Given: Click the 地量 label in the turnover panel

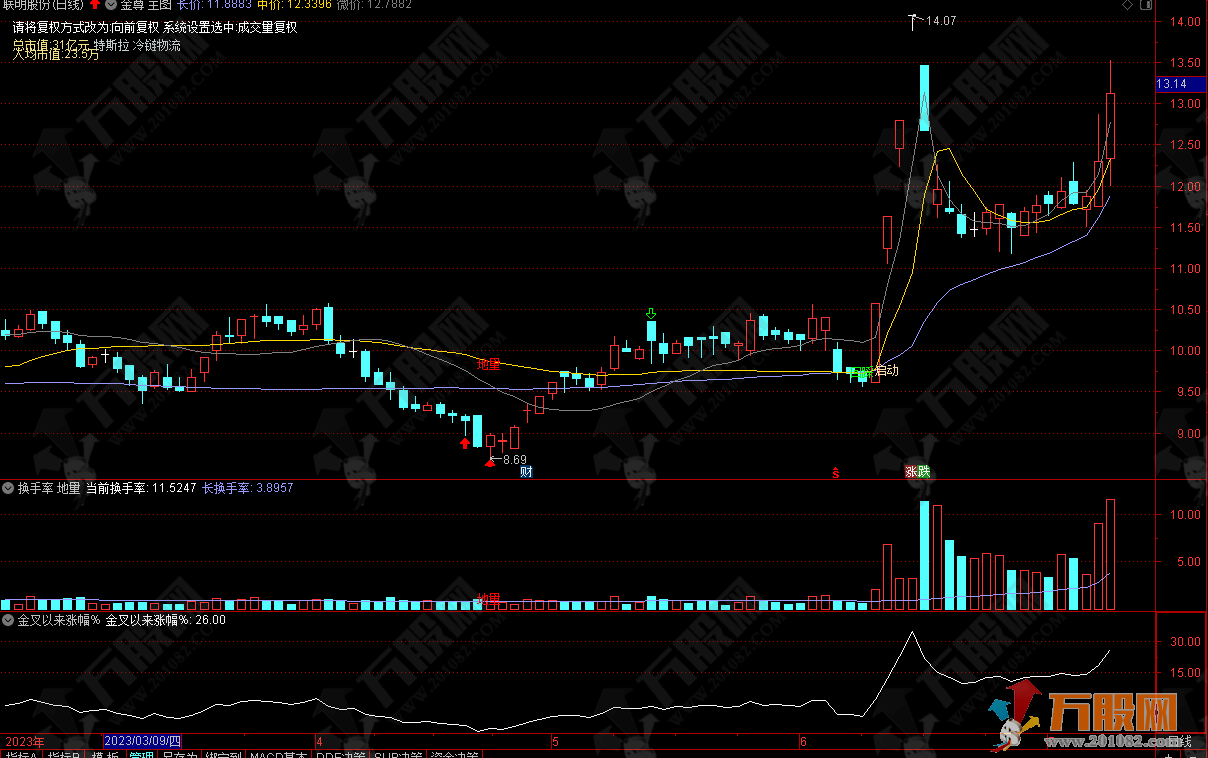Looking at the screenshot, I should click(x=488, y=598).
